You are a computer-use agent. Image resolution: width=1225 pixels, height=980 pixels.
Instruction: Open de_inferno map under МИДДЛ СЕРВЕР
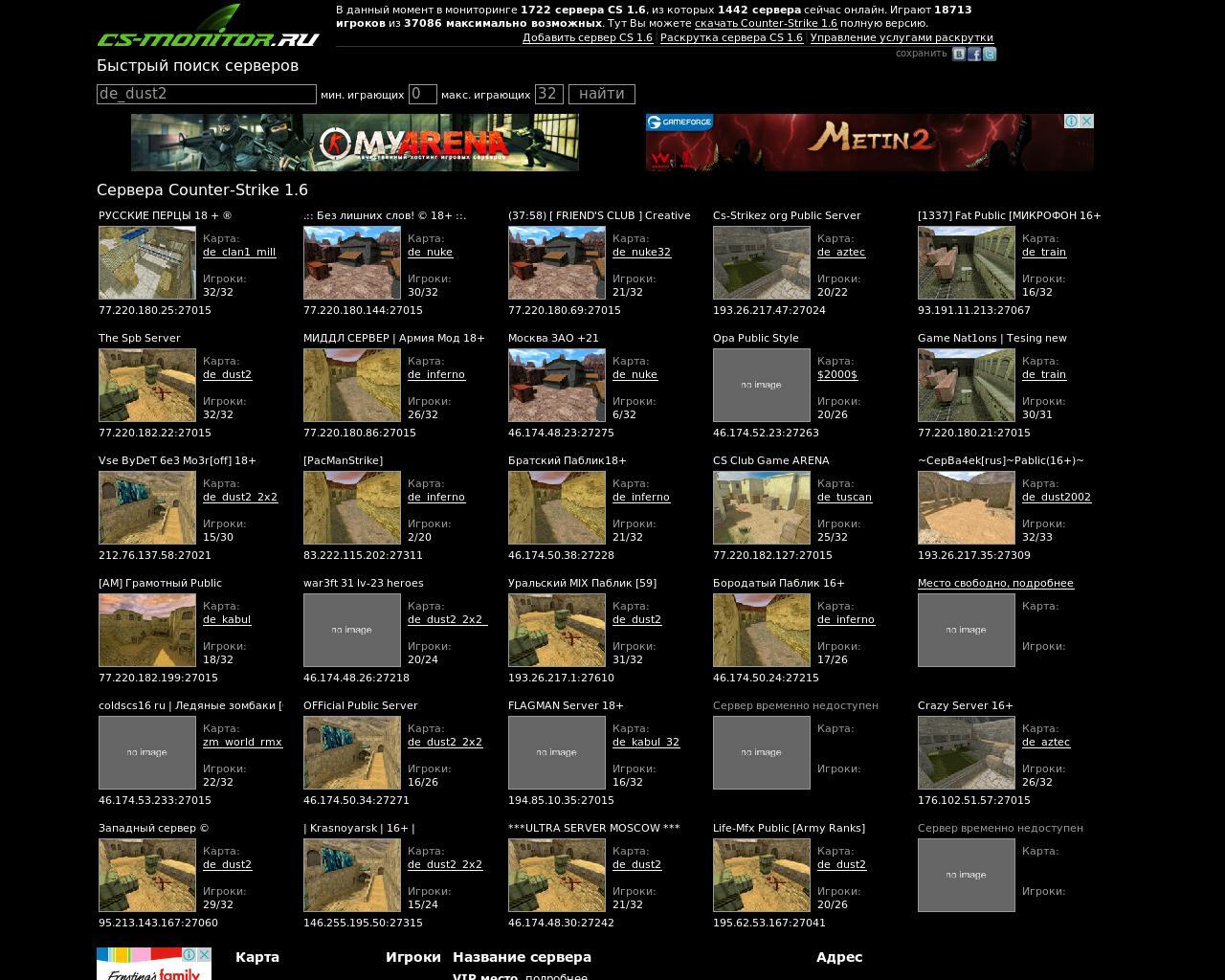436,374
